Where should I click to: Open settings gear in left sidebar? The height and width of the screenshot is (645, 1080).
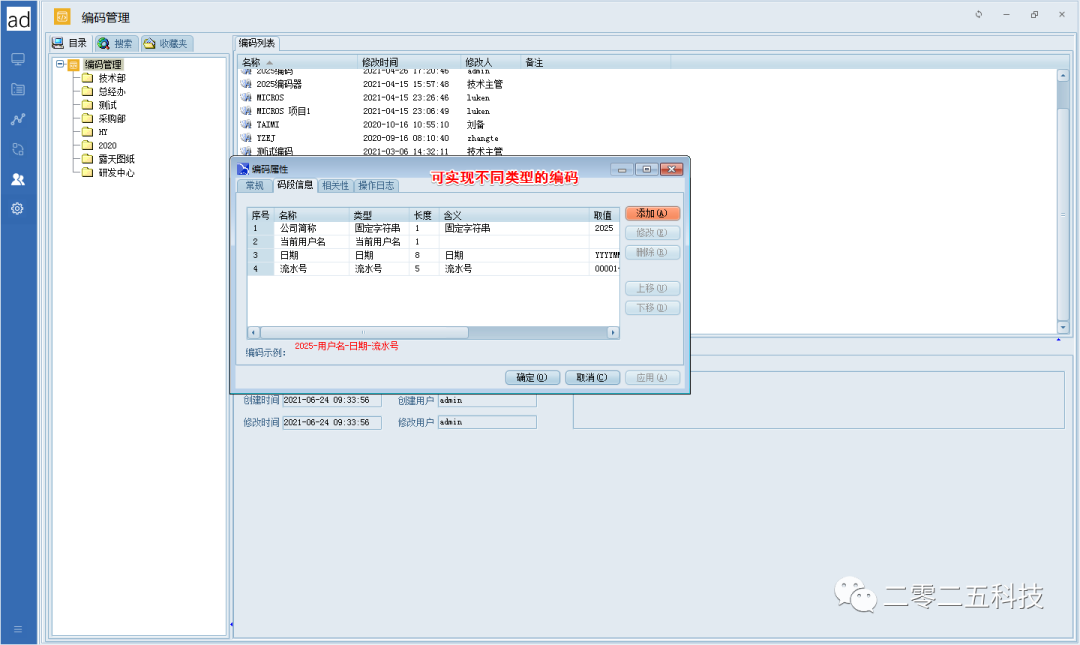tap(18, 209)
